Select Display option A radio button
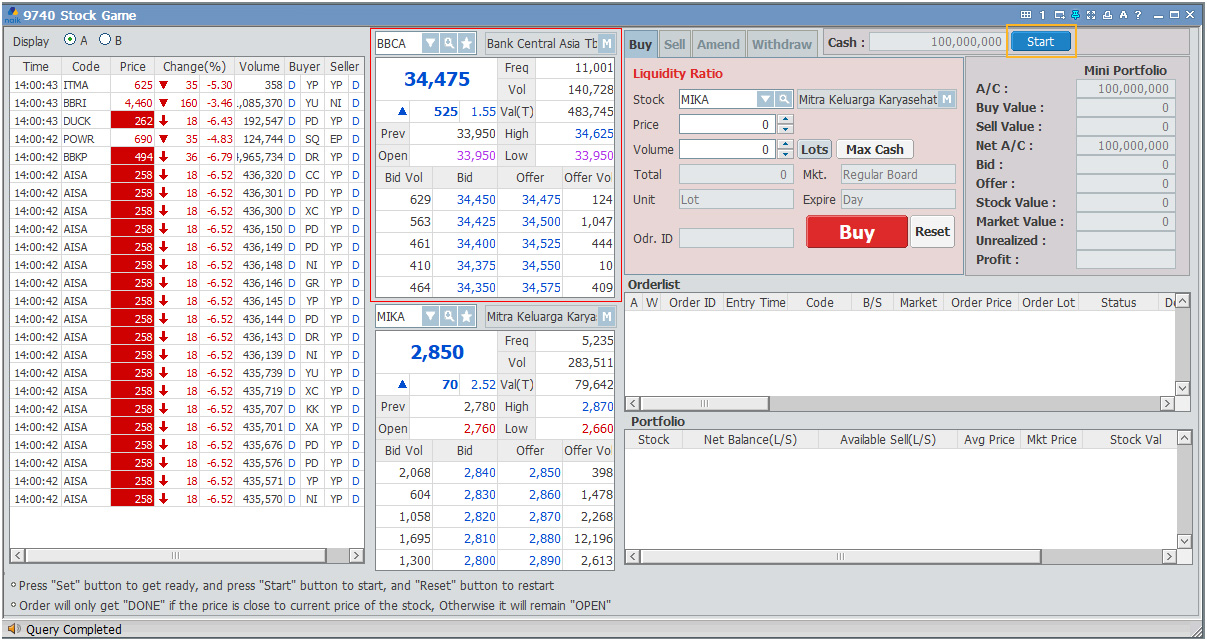 point(70,41)
